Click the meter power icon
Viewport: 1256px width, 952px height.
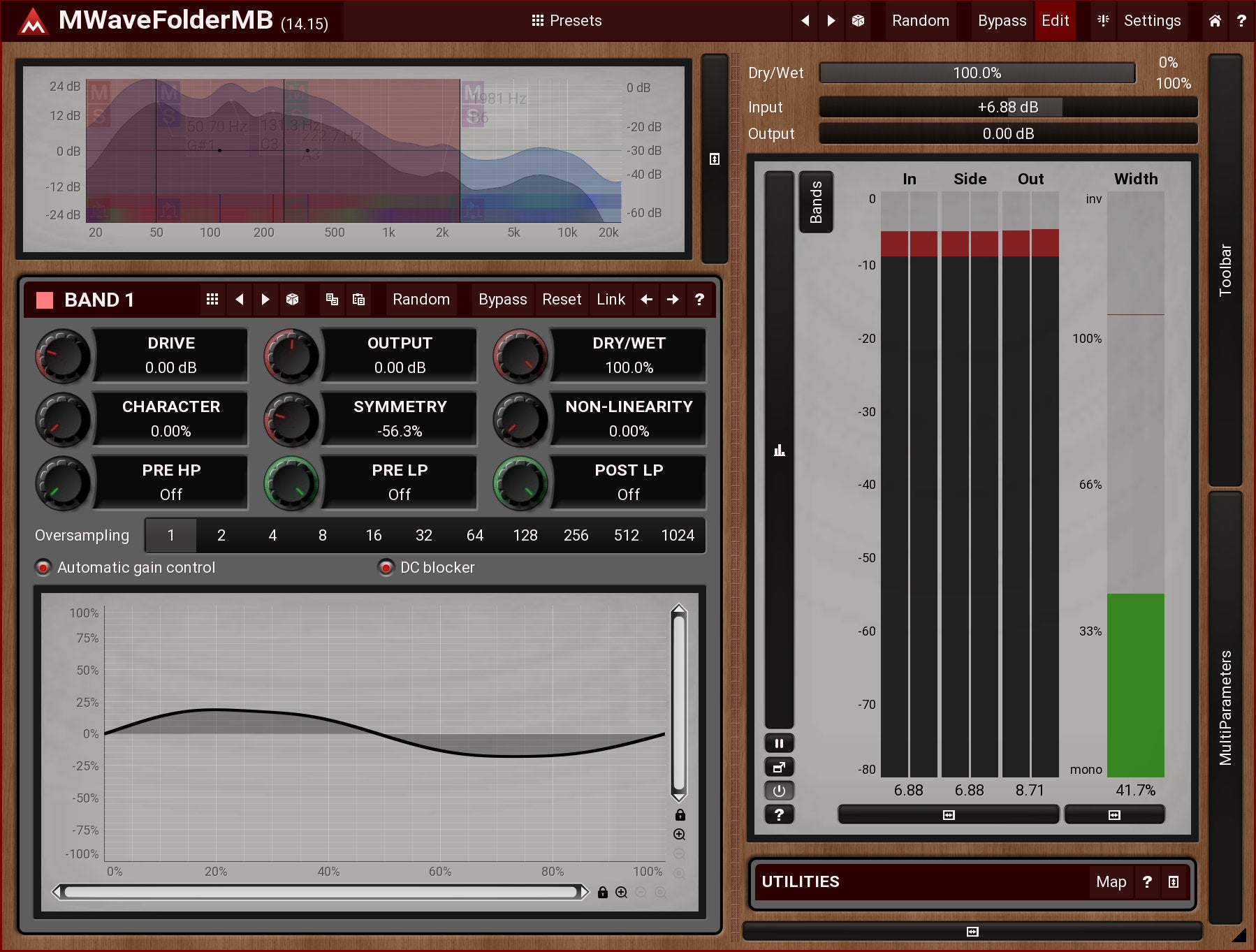click(x=779, y=791)
